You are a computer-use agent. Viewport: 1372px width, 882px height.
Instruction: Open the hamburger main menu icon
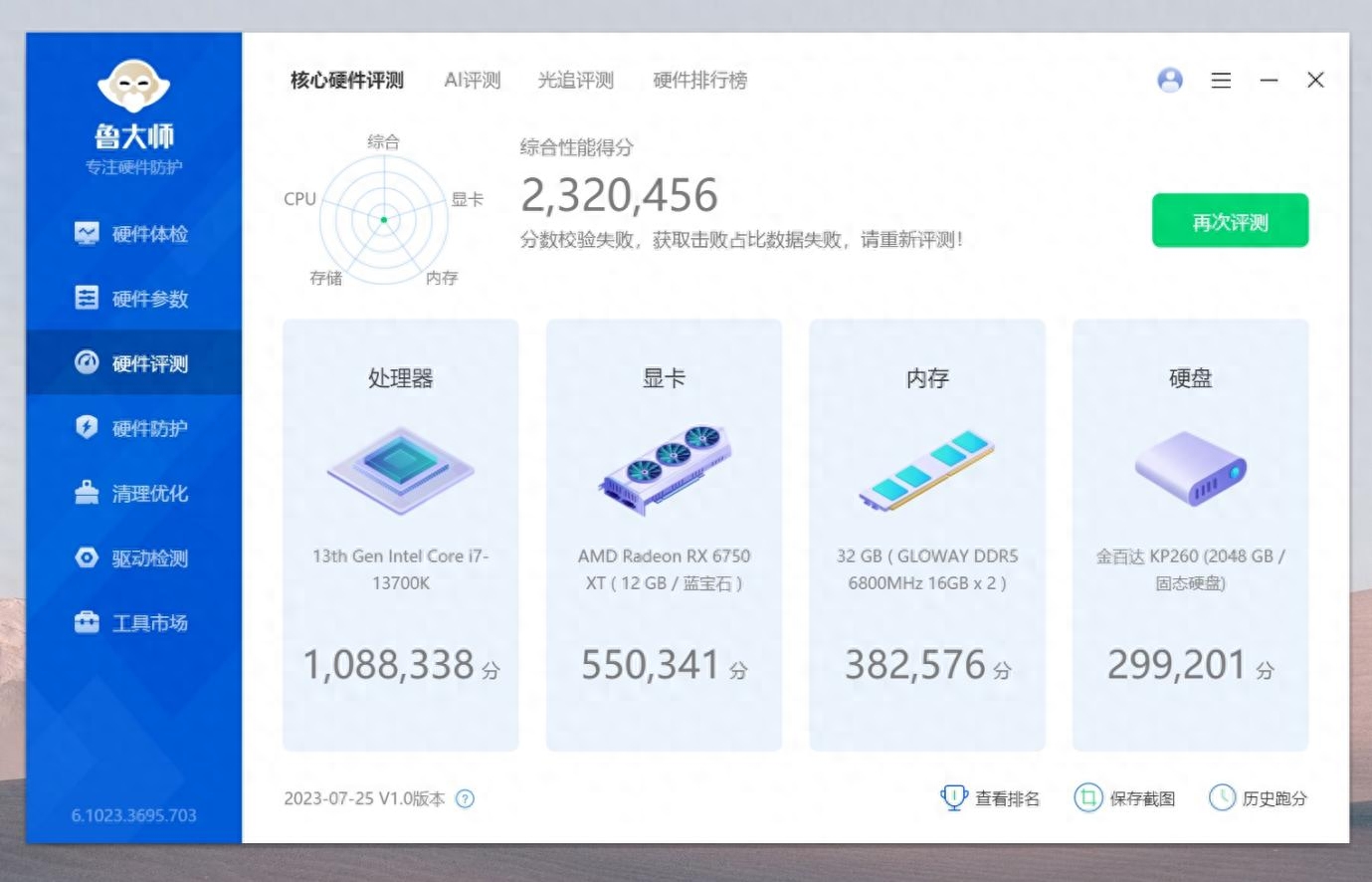1221,80
